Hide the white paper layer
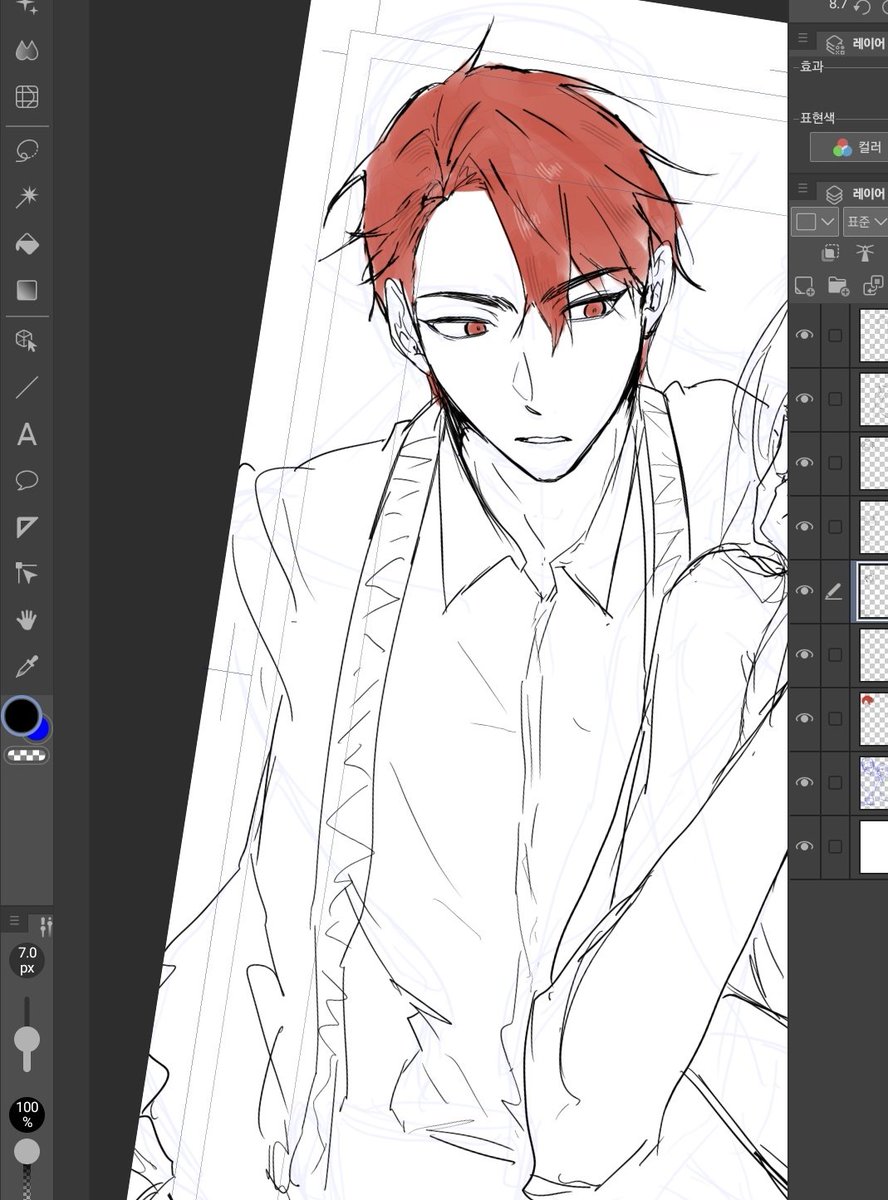888x1200 pixels. click(804, 846)
